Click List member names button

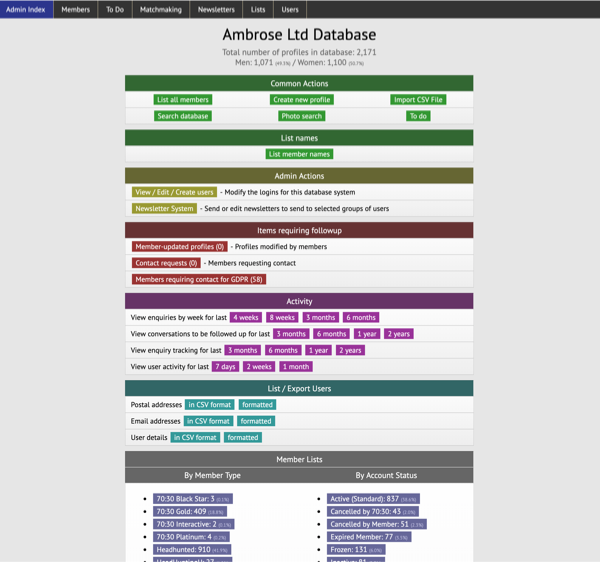click(x=299, y=154)
